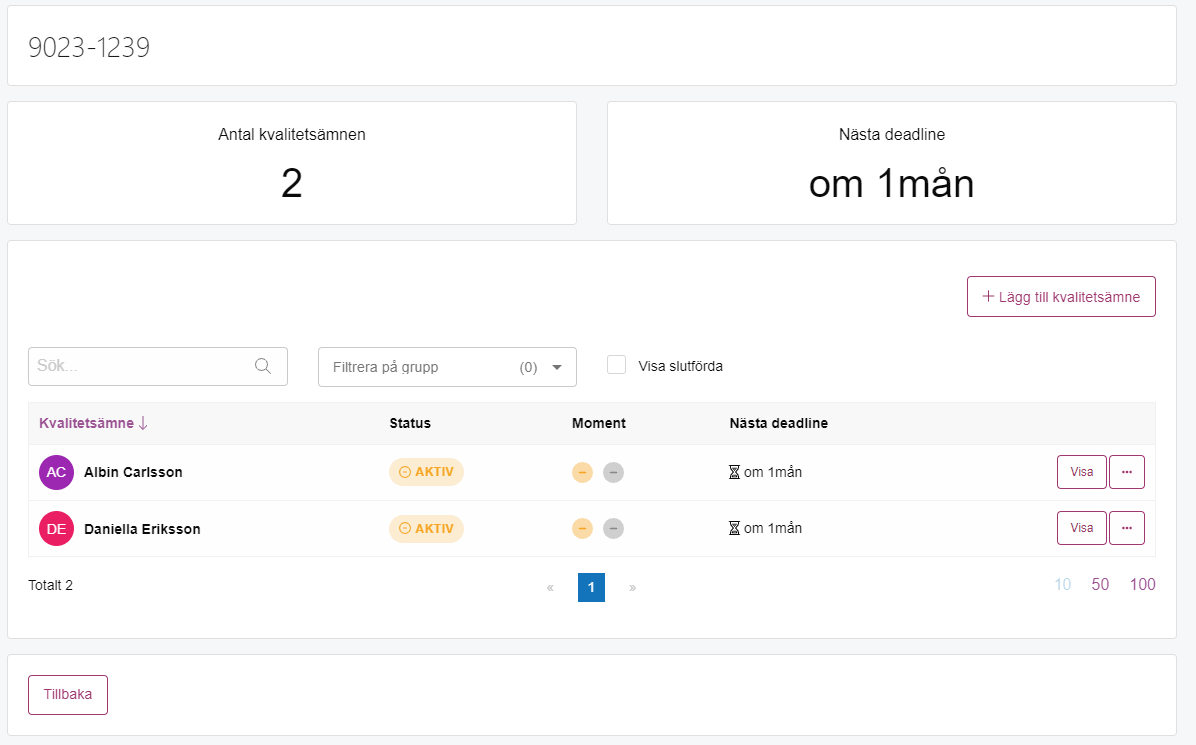This screenshot has width=1196, height=745.
Task: Click the Totalt 2 text
Action: (50, 585)
